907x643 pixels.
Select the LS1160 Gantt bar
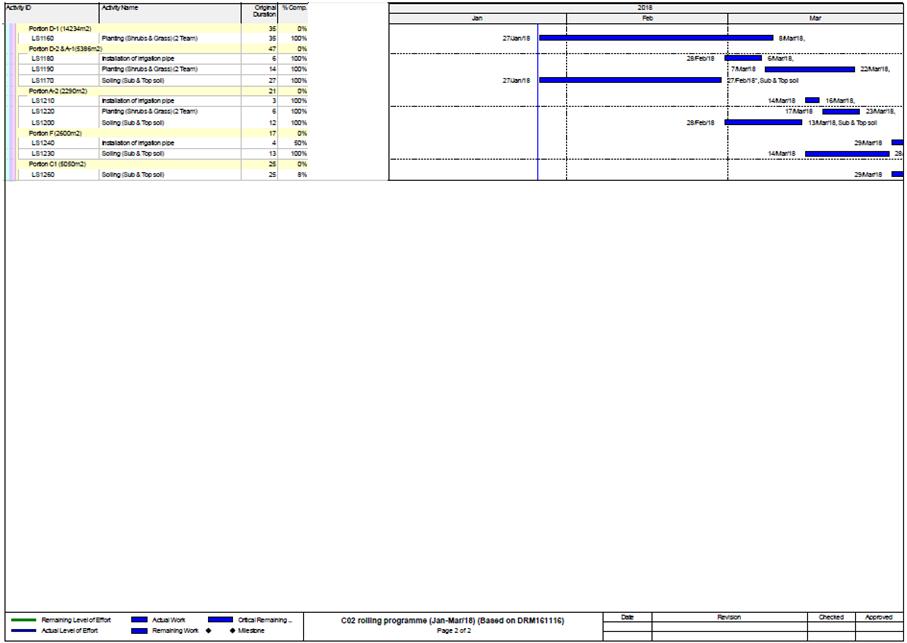coord(656,38)
